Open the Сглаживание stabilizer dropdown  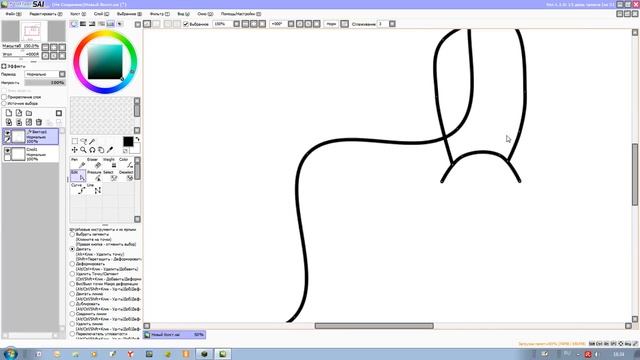pos(392,24)
